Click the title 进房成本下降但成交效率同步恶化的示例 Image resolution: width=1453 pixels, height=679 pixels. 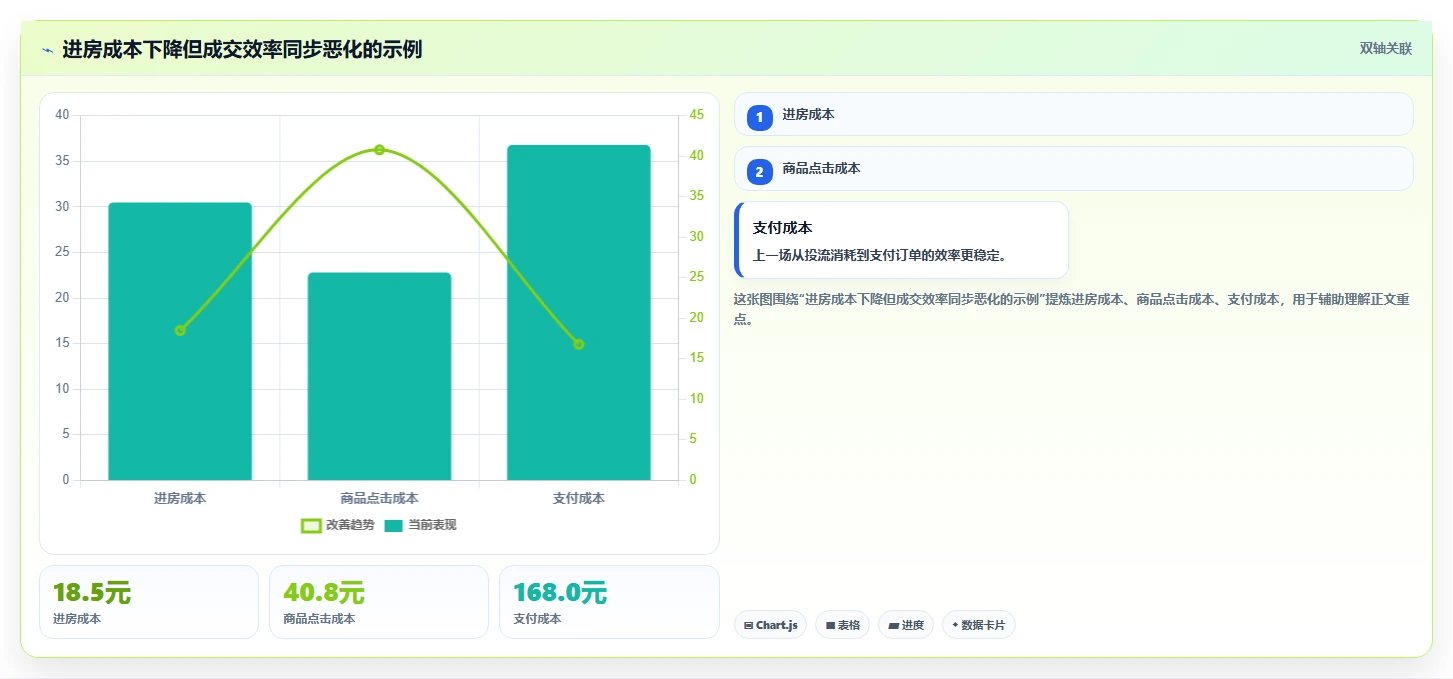pos(242,49)
